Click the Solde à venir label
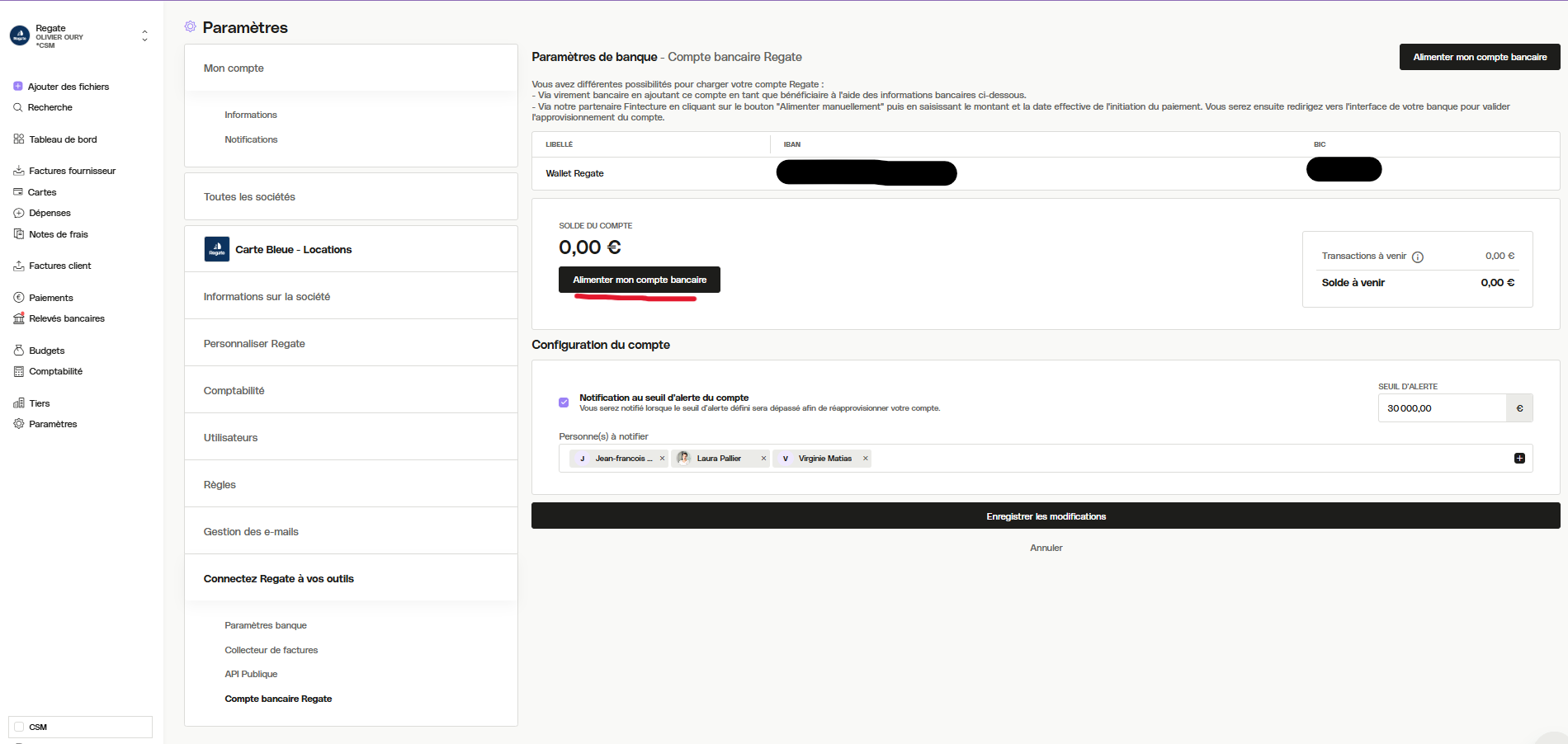The height and width of the screenshot is (744, 1568). (1353, 282)
